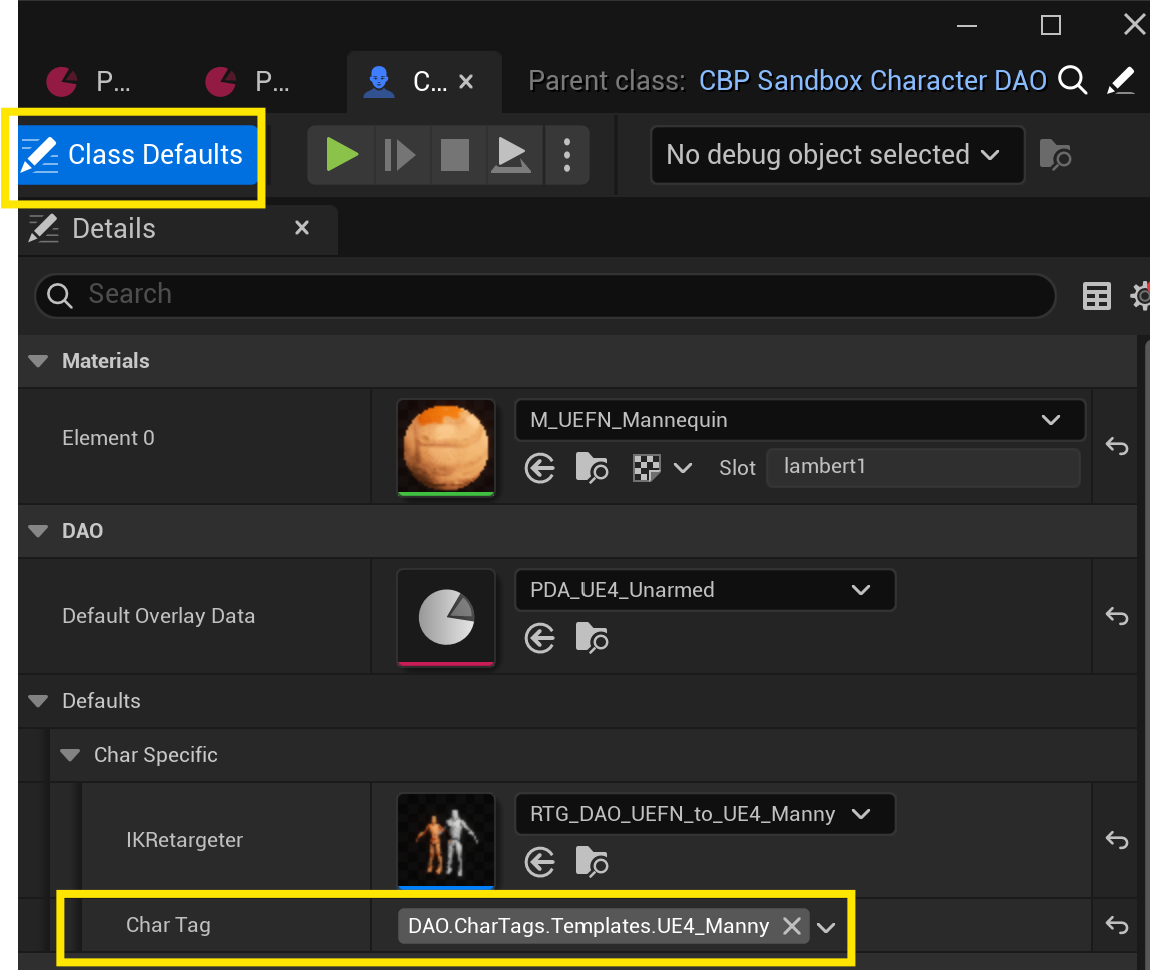The height and width of the screenshot is (970, 1150).
Task: Collapse the Char Specific category
Action: (70, 755)
